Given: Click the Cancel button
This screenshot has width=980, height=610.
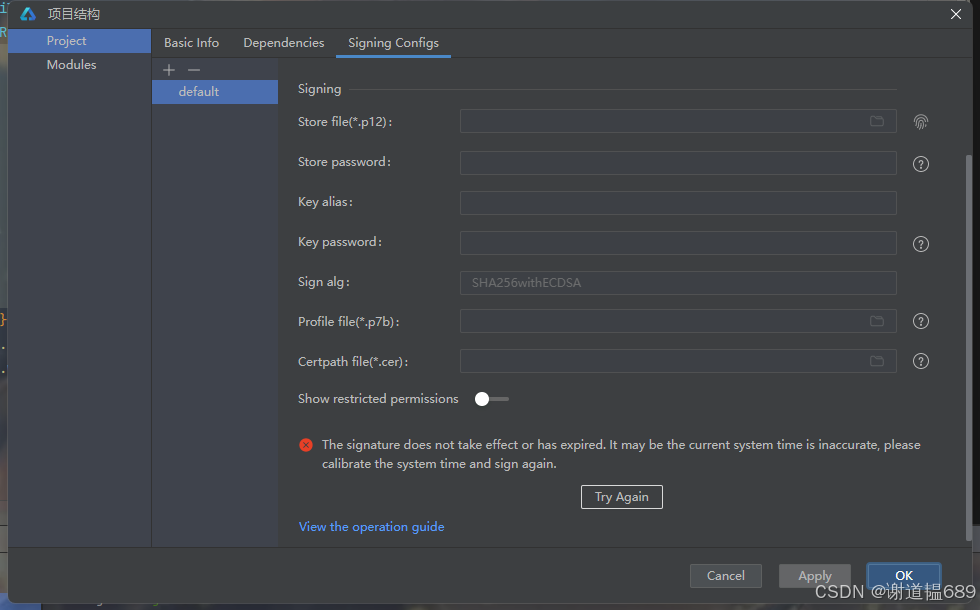Looking at the screenshot, I should [725, 576].
